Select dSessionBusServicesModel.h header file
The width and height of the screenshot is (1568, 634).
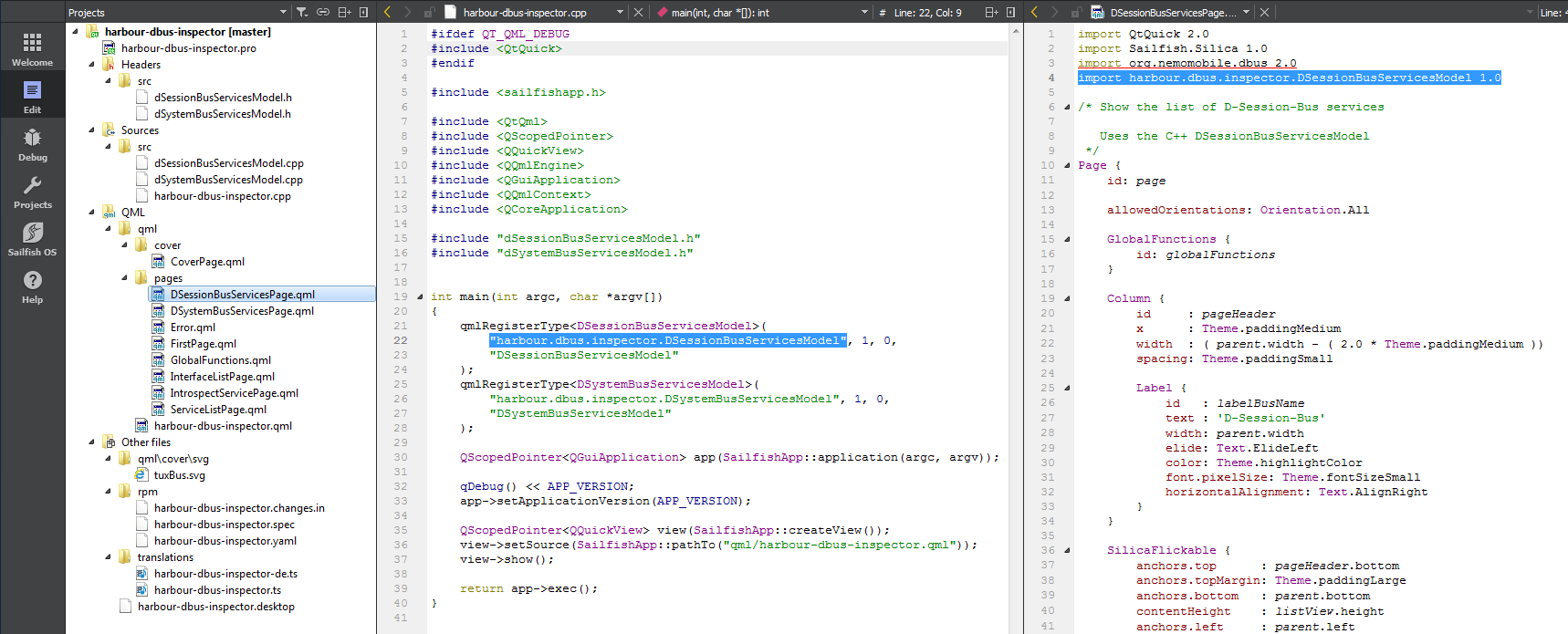tap(223, 97)
